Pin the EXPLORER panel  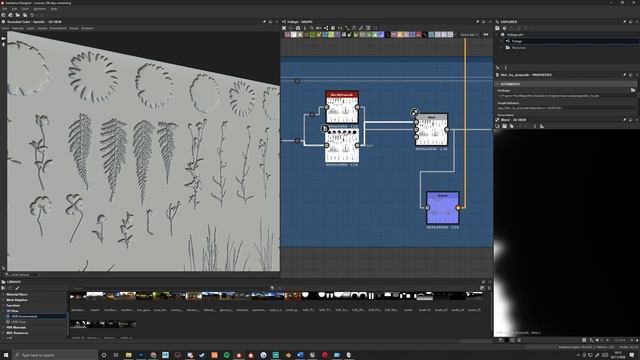pyautogui.click(x=625, y=22)
